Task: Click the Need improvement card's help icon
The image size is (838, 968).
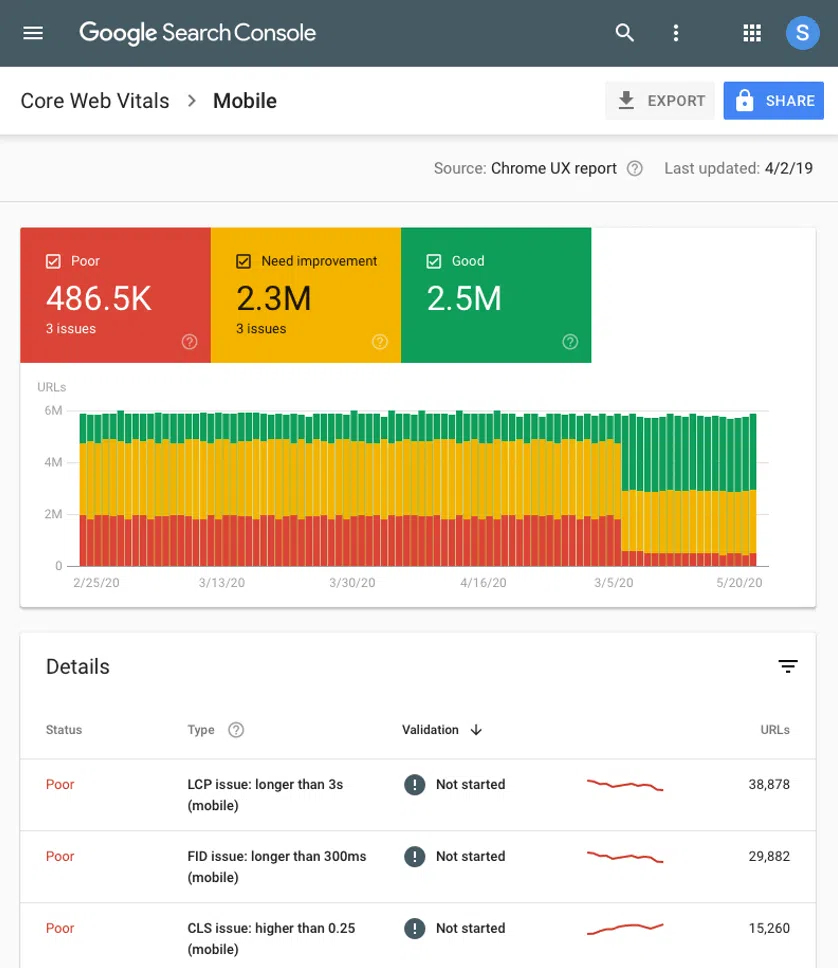Action: tap(380, 341)
